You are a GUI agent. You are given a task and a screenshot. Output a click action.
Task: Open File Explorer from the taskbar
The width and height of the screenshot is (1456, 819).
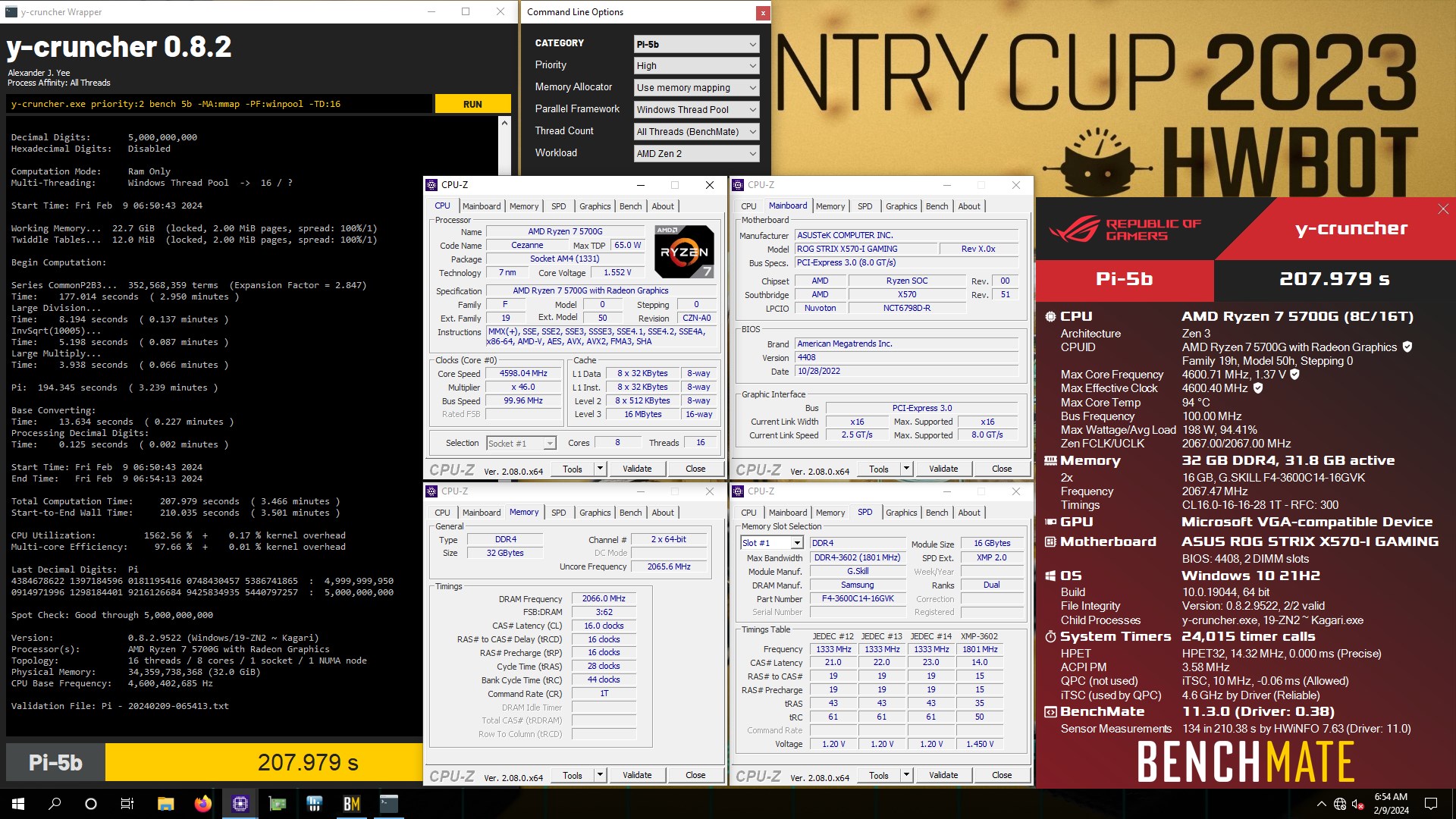pos(165,804)
